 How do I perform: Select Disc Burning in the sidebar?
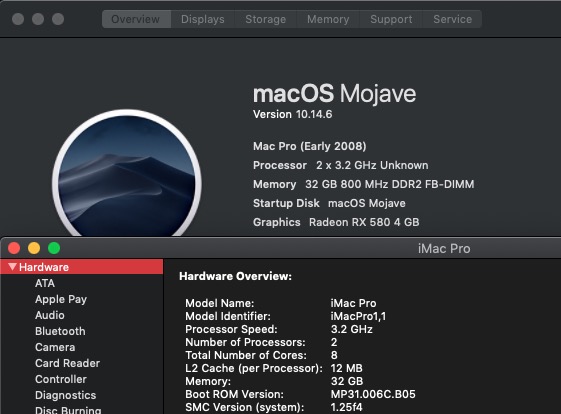(x=68, y=410)
